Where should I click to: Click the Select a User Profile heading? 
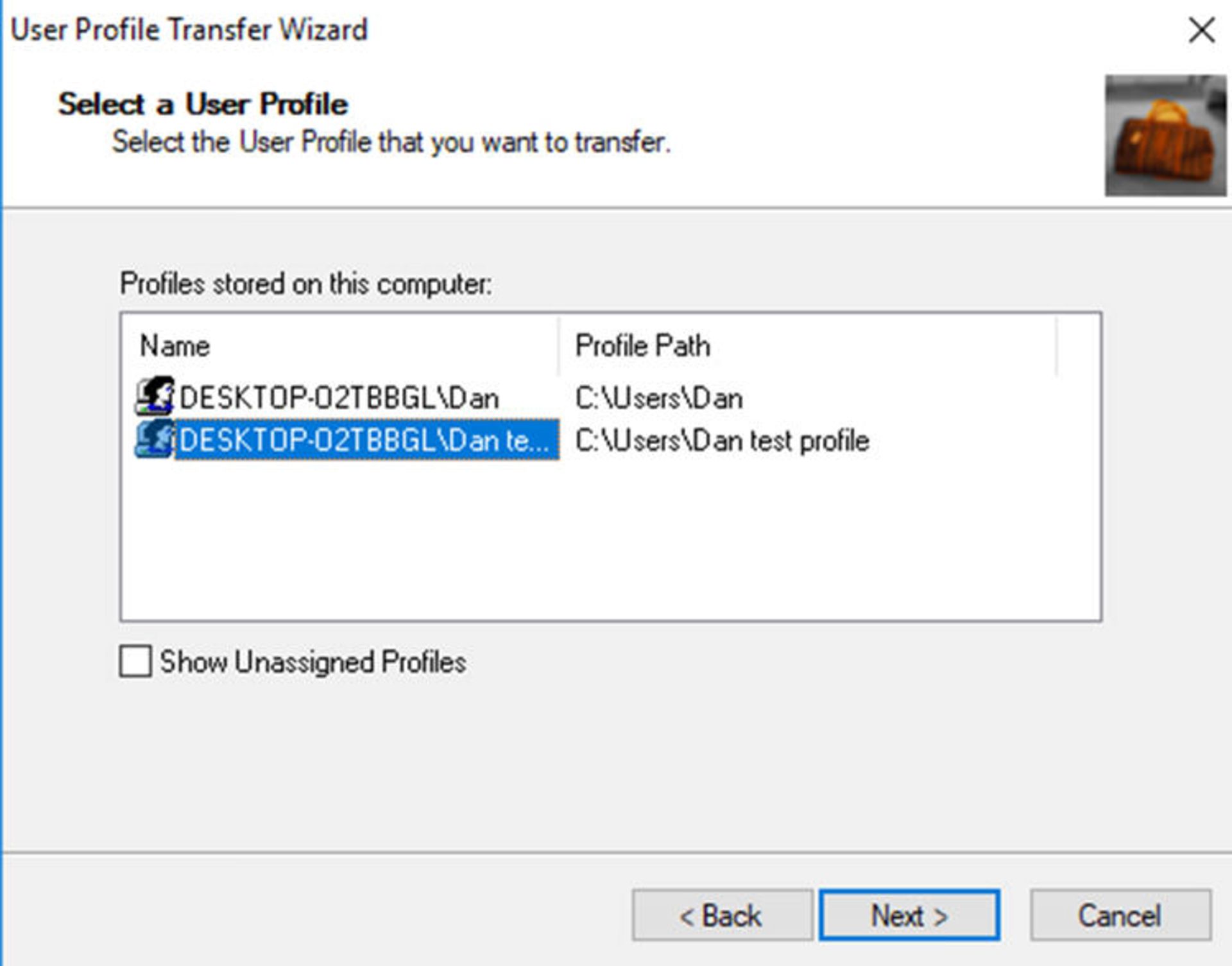coord(203,104)
